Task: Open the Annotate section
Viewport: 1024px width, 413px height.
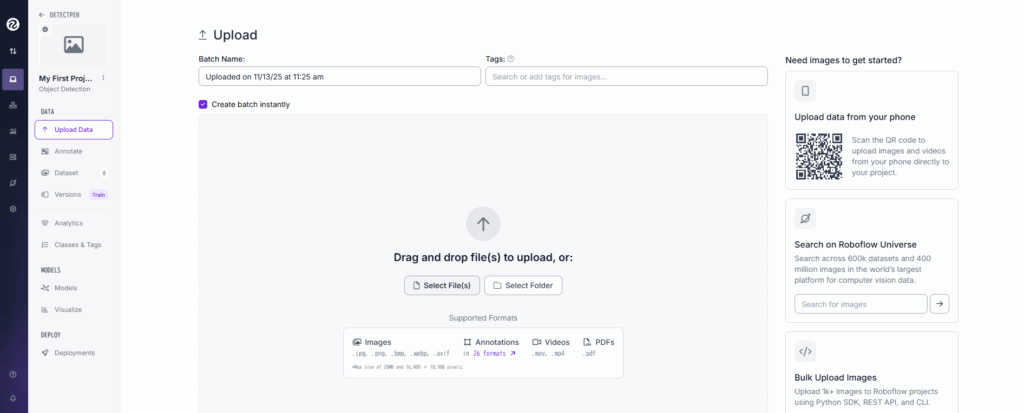Action: click(68, 151)
